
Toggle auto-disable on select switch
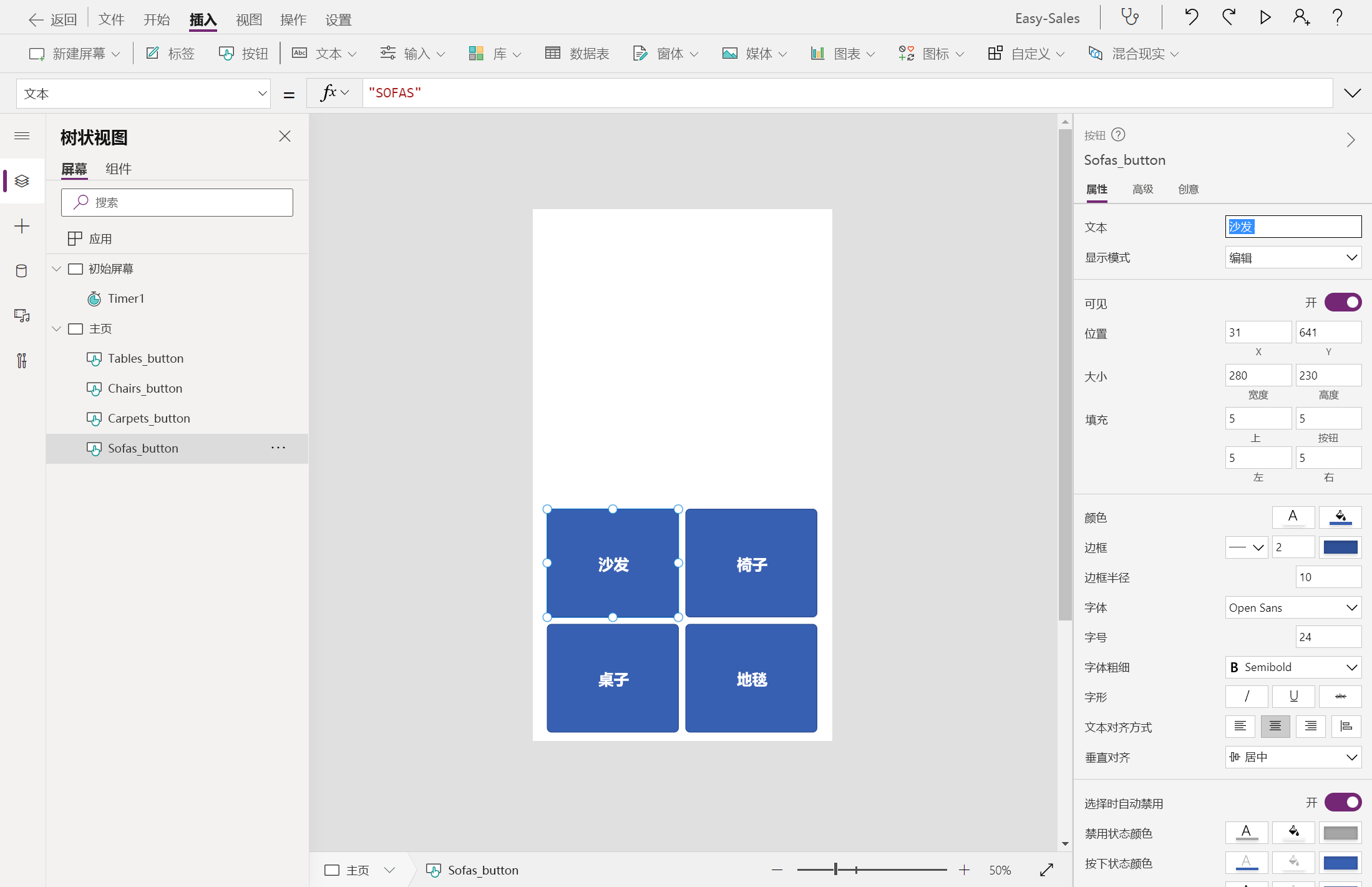tap(1343, 802)
